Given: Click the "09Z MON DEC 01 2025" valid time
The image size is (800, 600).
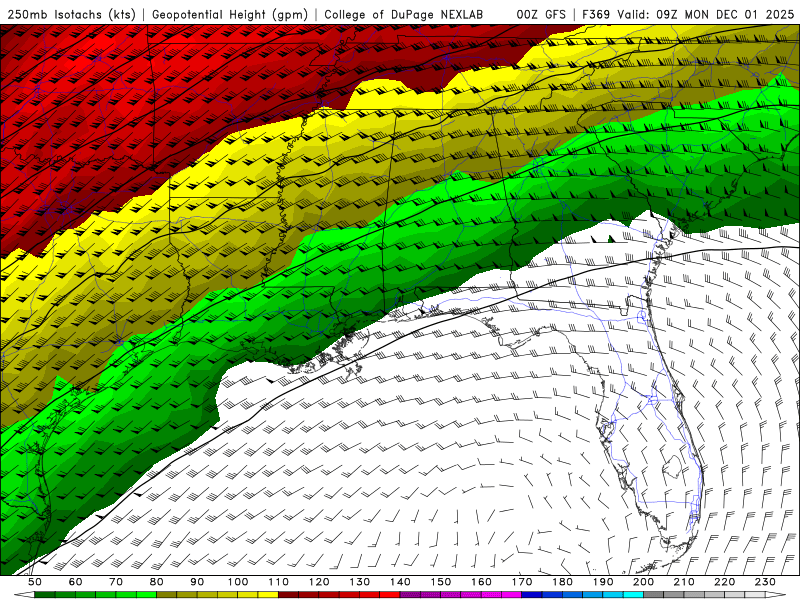Looking at the screenshot, I should [725, 15].
